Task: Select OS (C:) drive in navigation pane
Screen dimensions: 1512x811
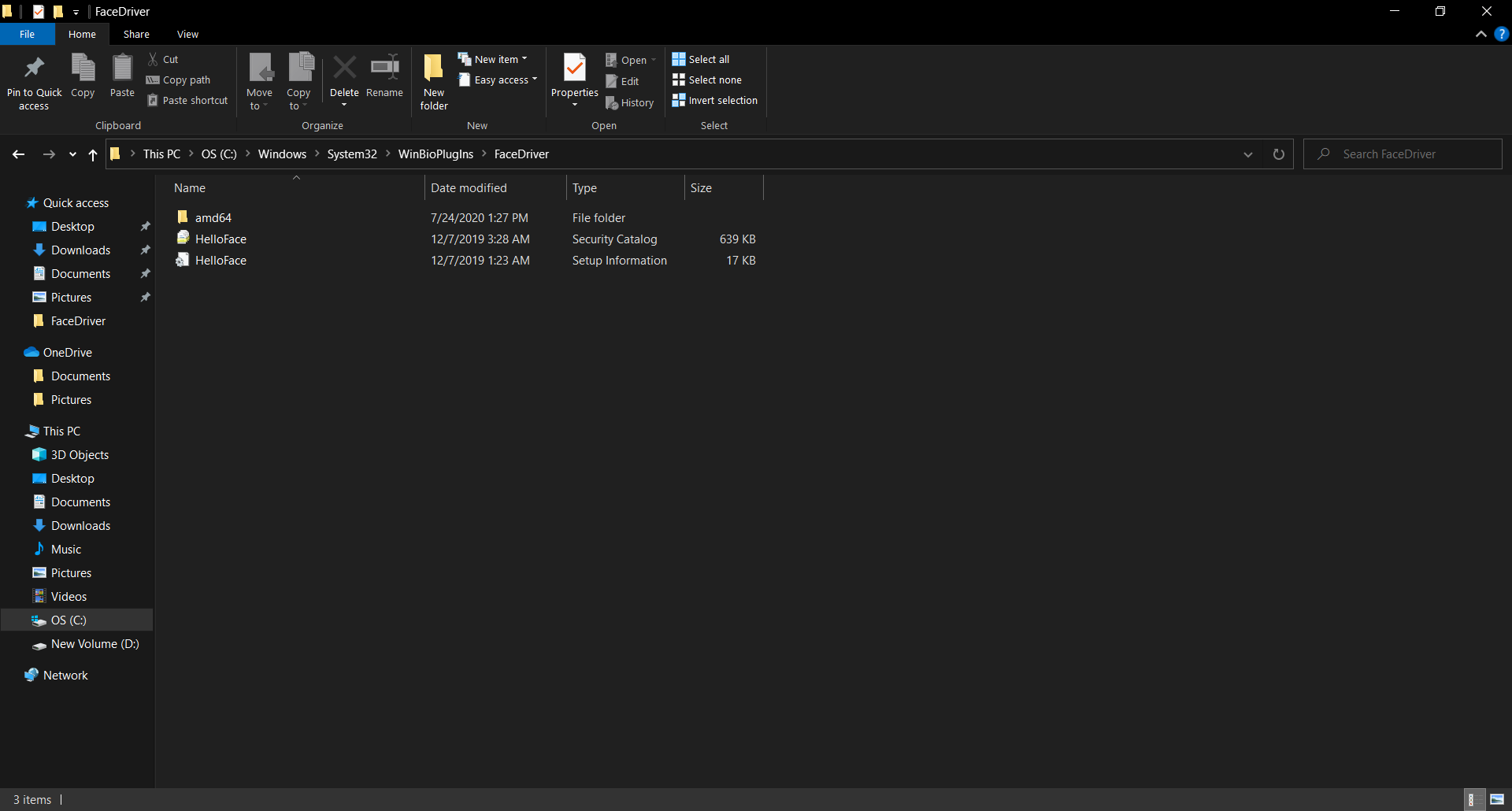Action: click(x=76, y=620)
